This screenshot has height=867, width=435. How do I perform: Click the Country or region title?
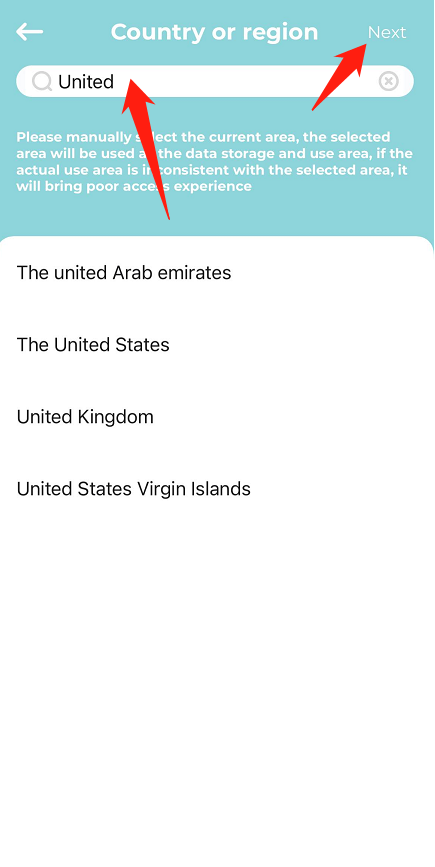[214, 32]
